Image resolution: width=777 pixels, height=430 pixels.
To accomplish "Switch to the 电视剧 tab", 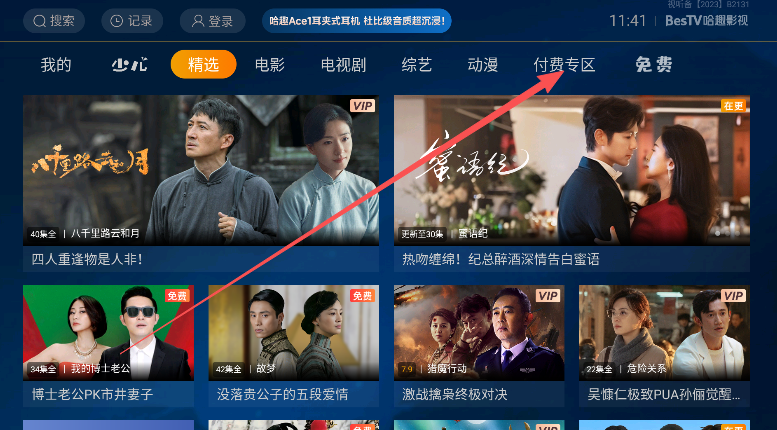I will [343, 64].
